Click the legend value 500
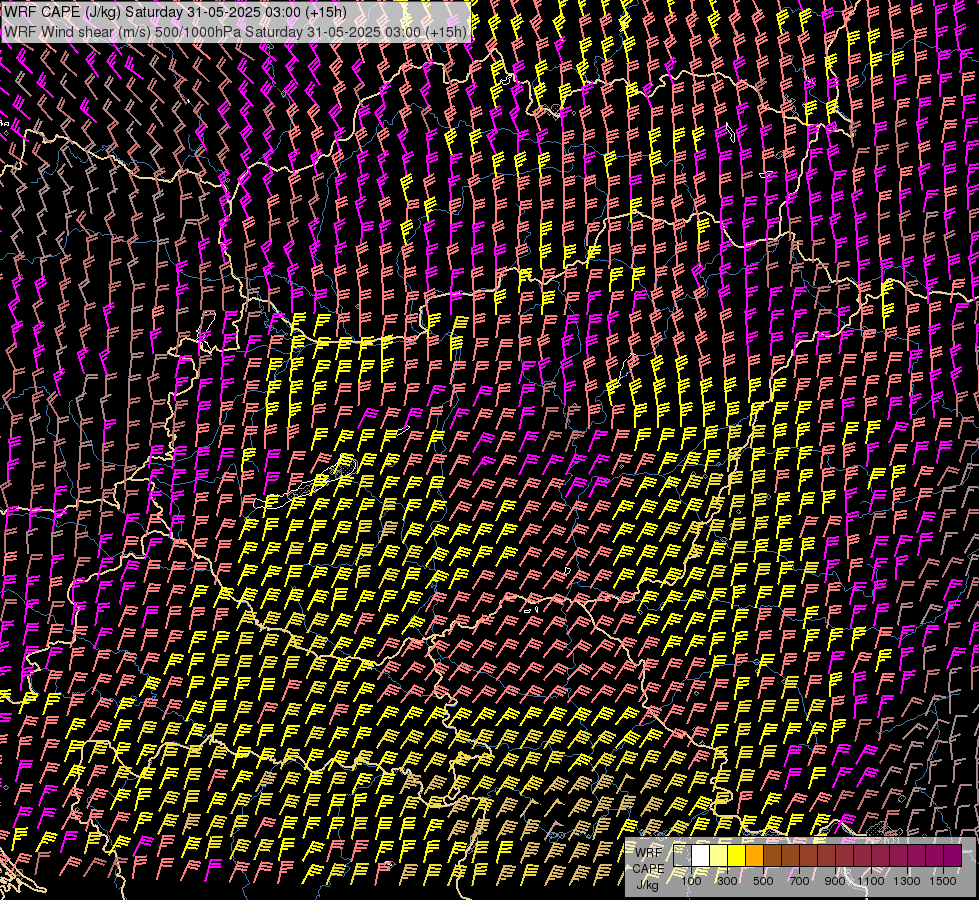Image resolution: width=979 pixels, height=900 pixels. [763, 881]
